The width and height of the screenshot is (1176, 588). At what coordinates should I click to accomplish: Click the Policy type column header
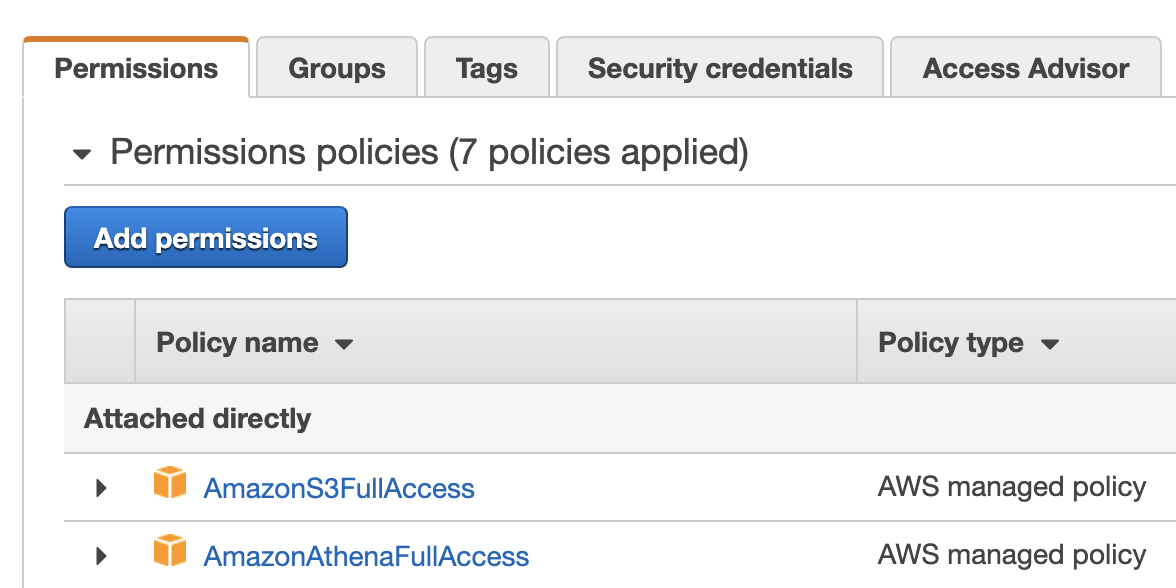coord(951,343)
